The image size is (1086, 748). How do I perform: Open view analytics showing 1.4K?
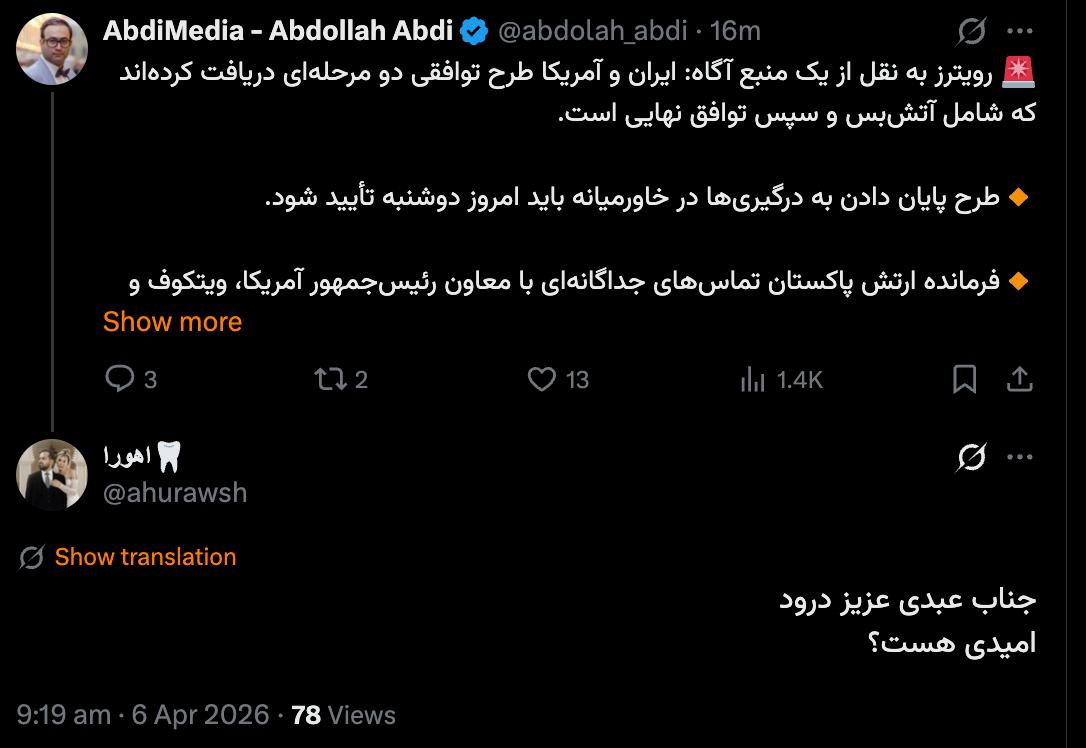point(752,379)
